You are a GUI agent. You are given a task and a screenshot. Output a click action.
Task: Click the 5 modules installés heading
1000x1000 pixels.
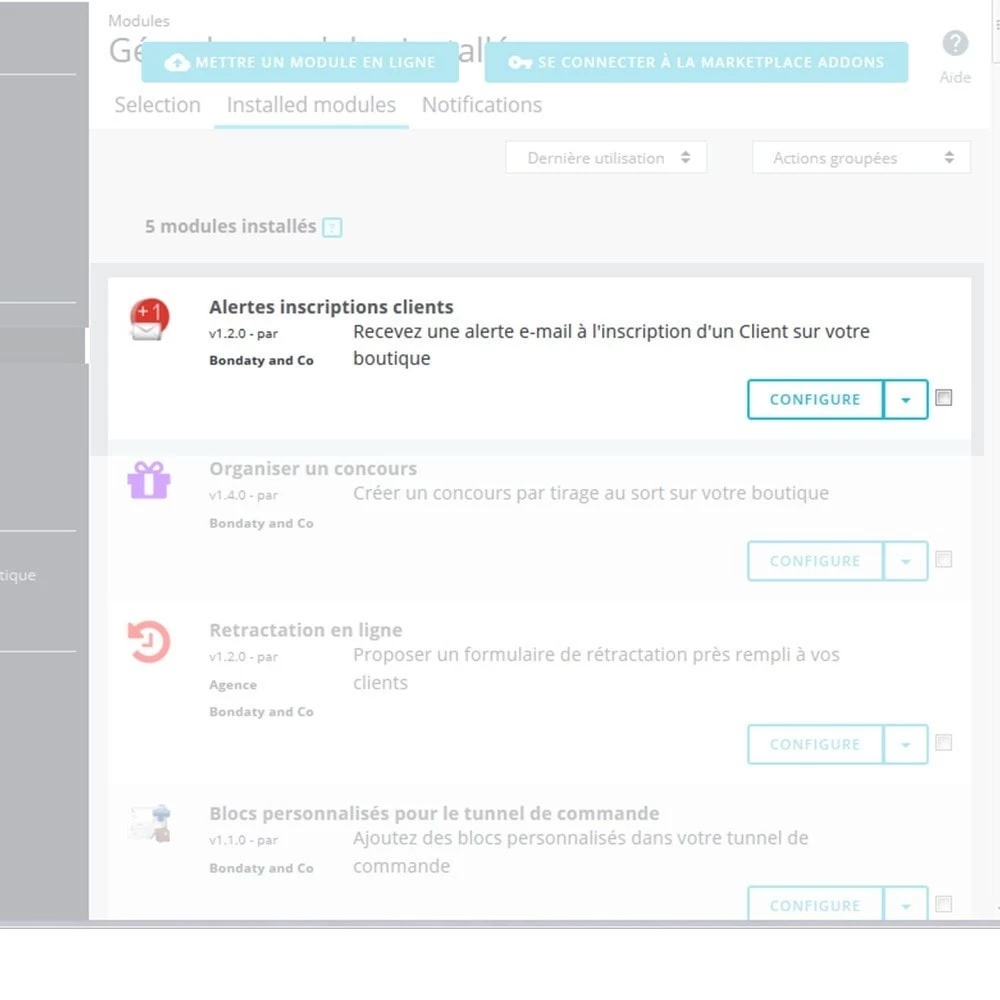click(230, 226)
